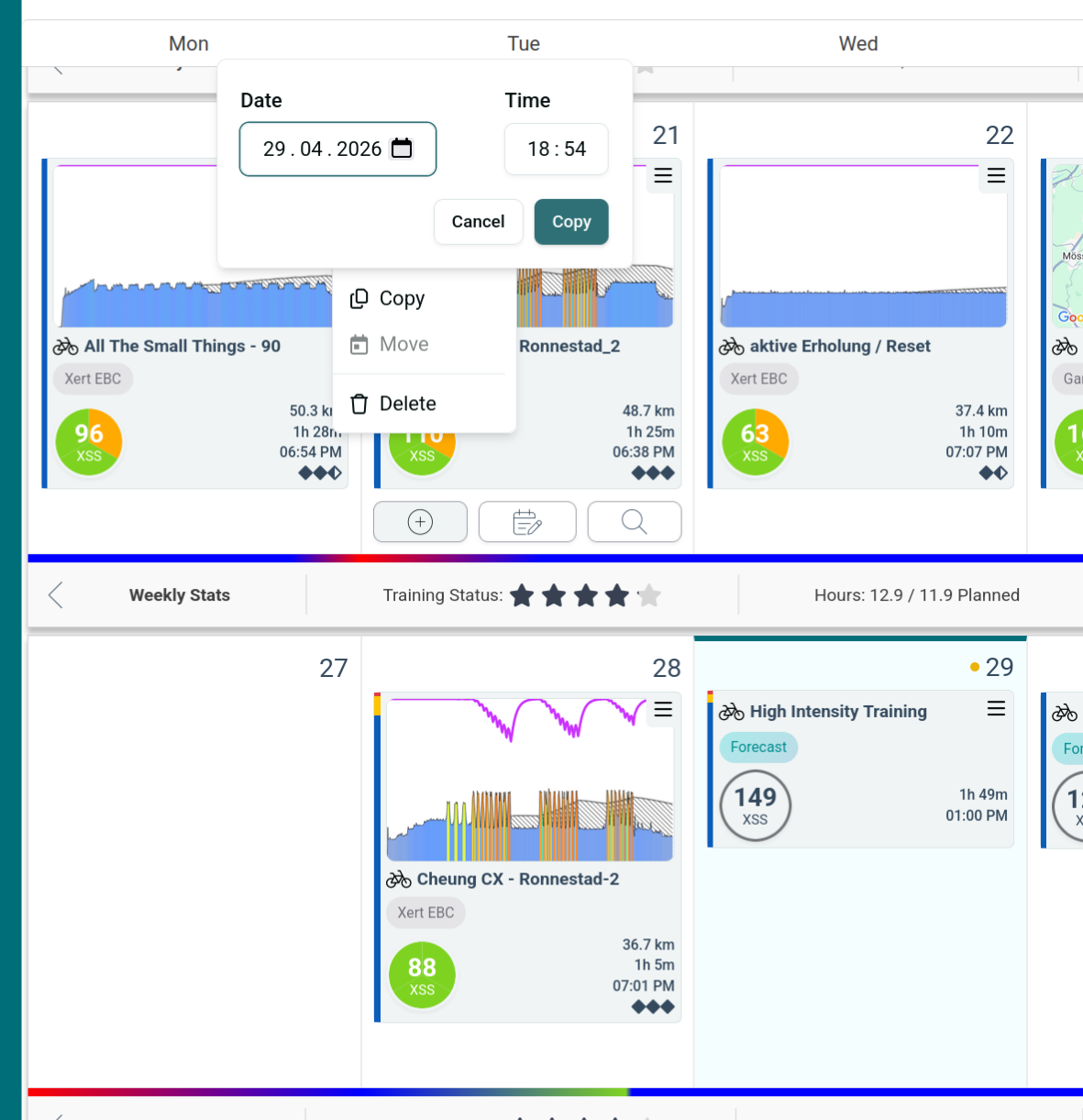Click the 63 XSS score circle
Screen dimensions: 1083x1120
tap(755, 441)
